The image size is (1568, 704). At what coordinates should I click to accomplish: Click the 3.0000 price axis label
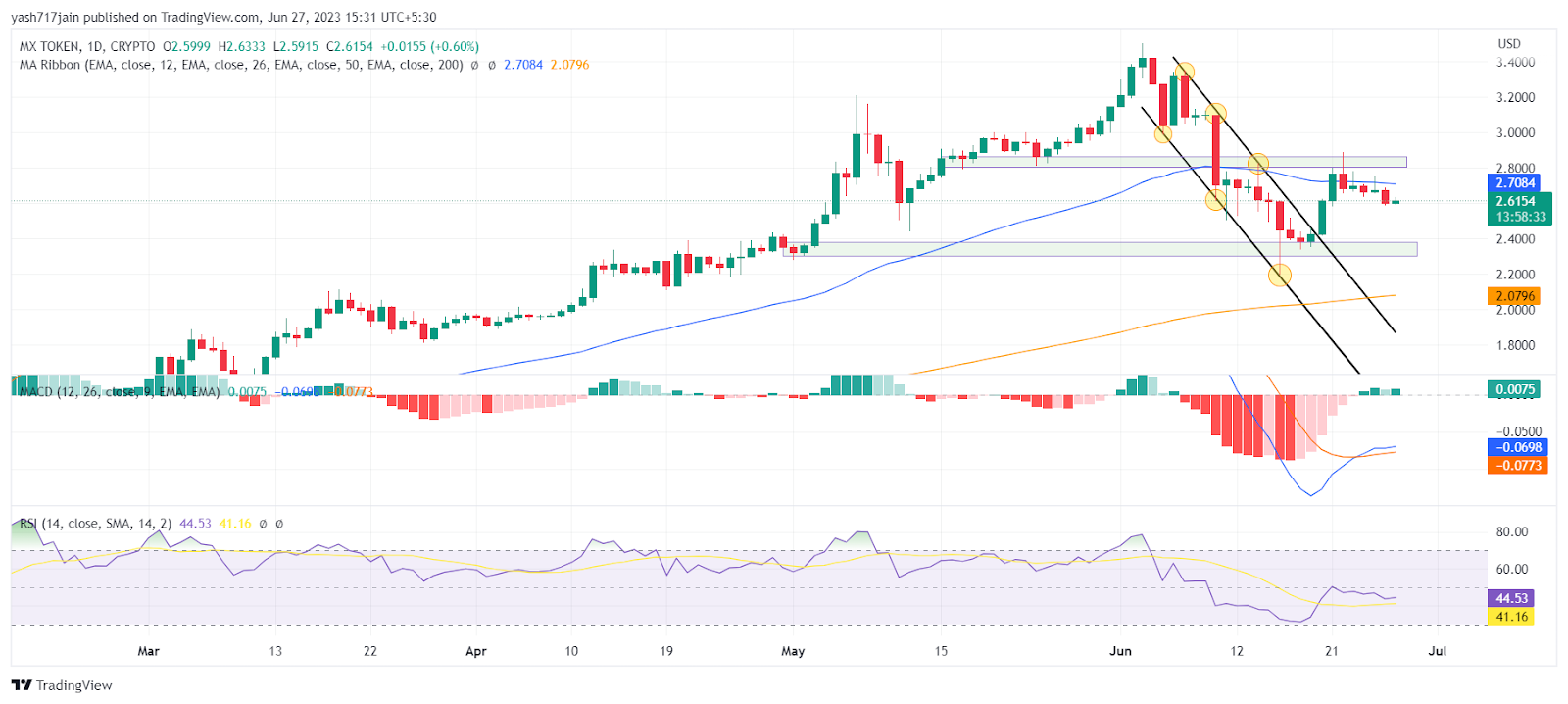tap(1515, 132)
